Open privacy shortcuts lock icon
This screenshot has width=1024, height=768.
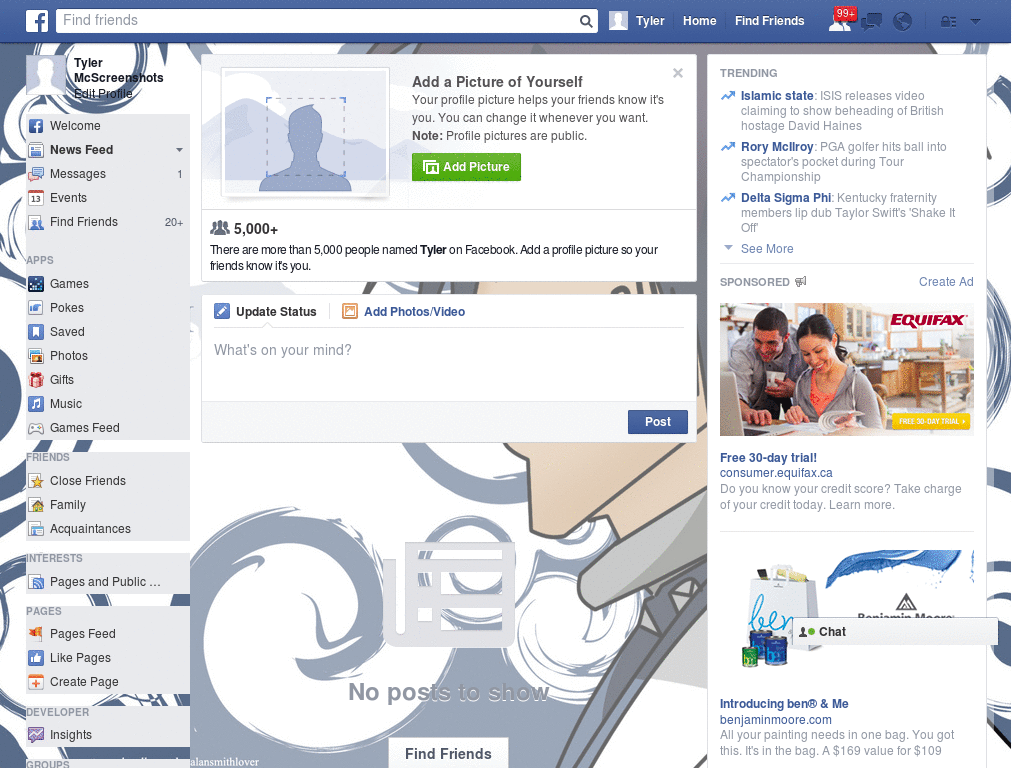948,22
